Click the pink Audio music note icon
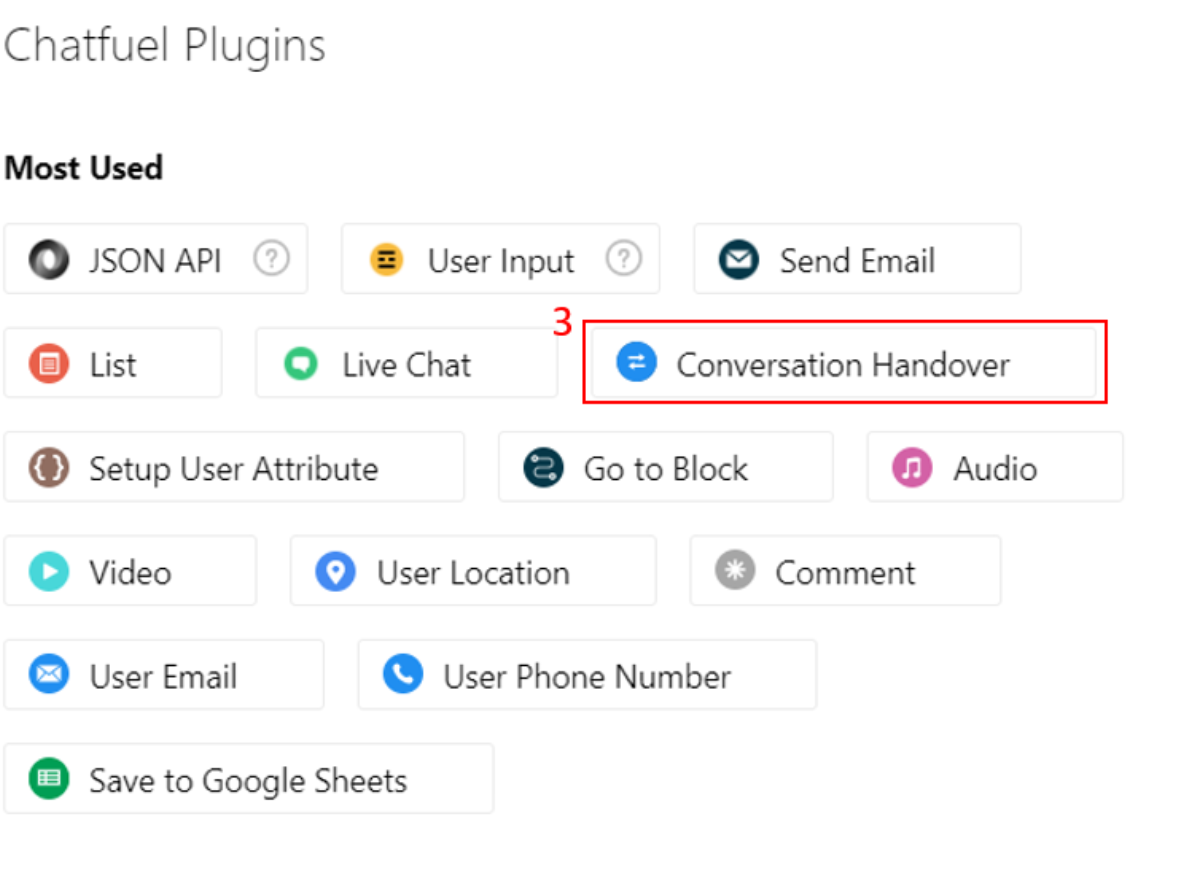The image size is (1192, 878). [x=912, y=467]
